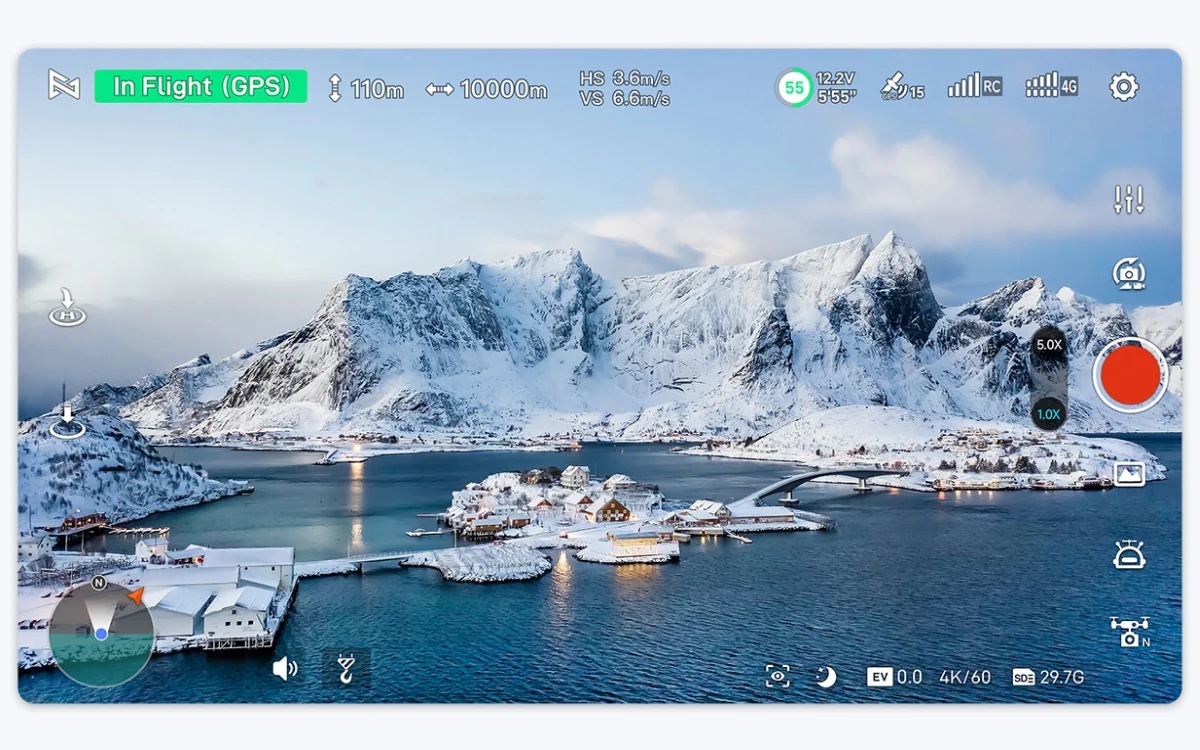Open the settings gear menu
Screen dimensions: 1200x750
pos(1124,87)
